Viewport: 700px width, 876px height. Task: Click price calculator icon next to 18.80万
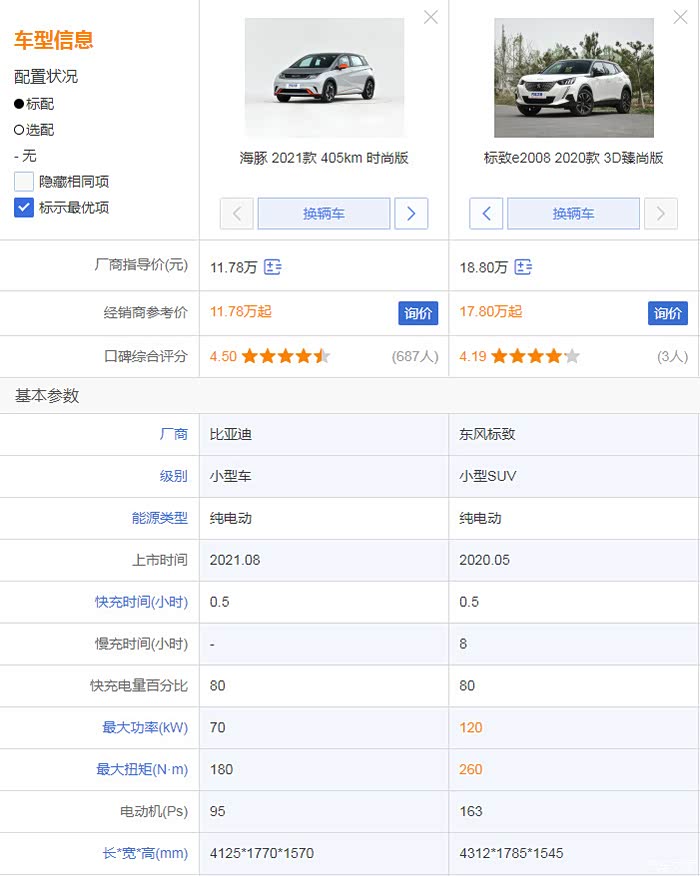522,267
